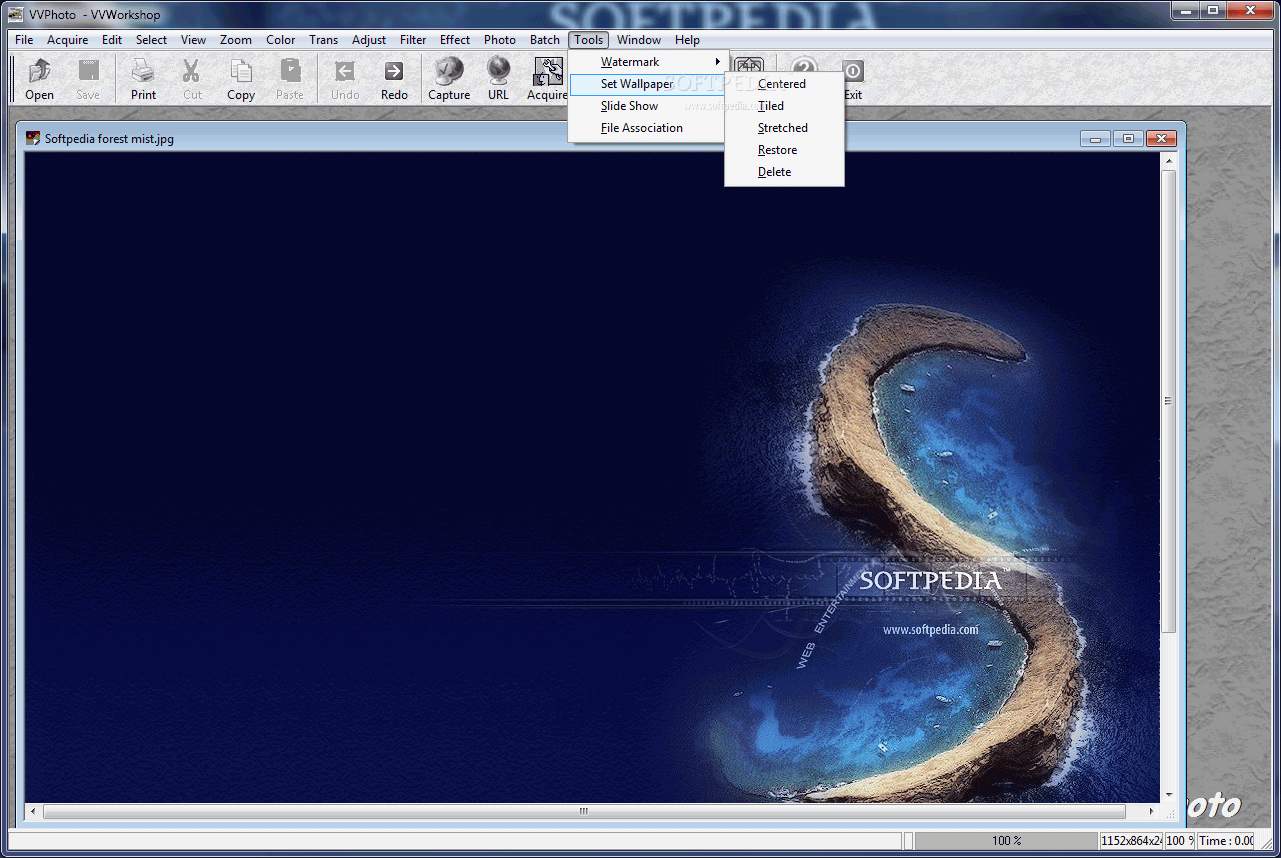
Task: Maximize the Softpedia forest mist.jpg child window
Action: (x=1128, y=139)
